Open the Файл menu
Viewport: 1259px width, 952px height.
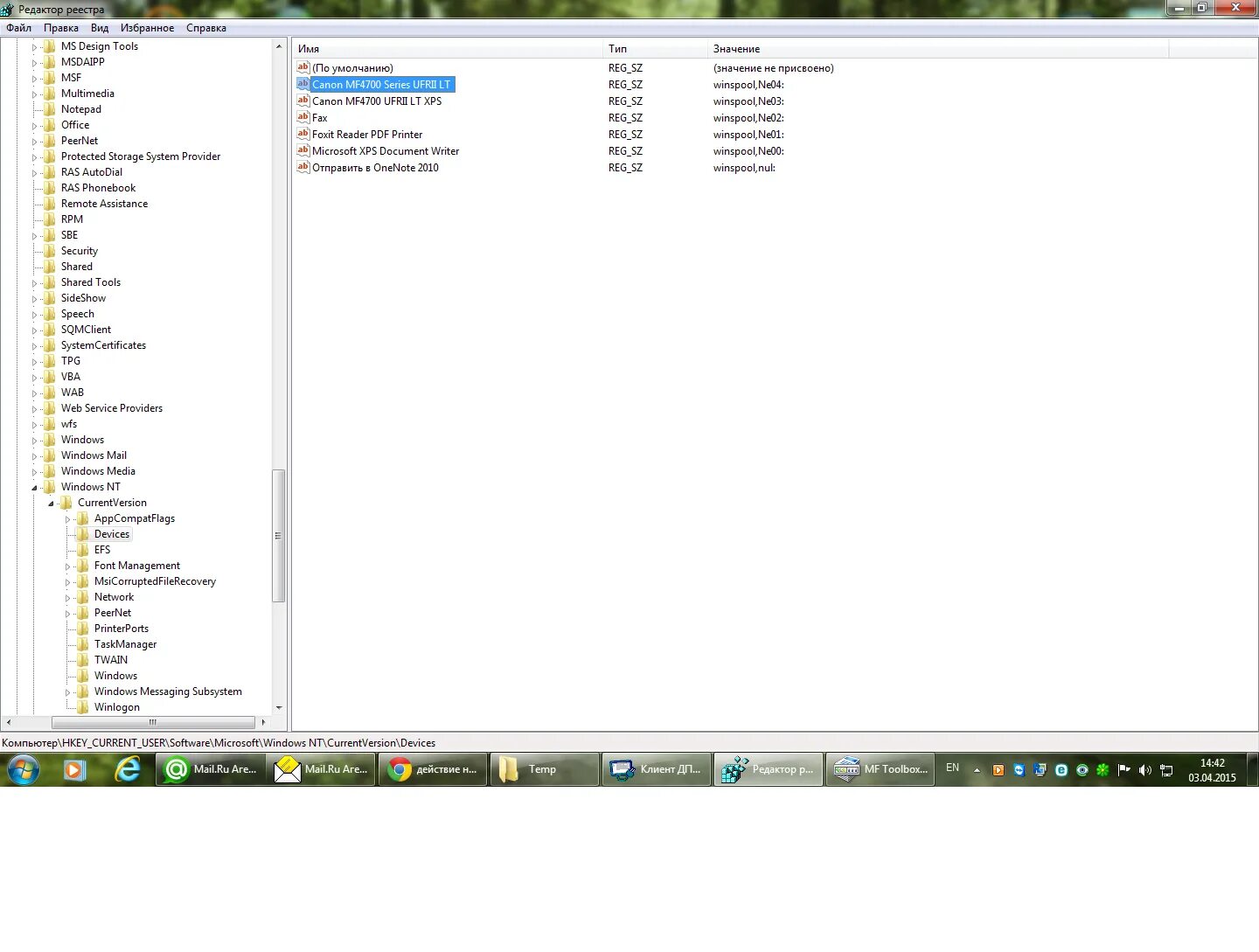[x=18, y=28]
